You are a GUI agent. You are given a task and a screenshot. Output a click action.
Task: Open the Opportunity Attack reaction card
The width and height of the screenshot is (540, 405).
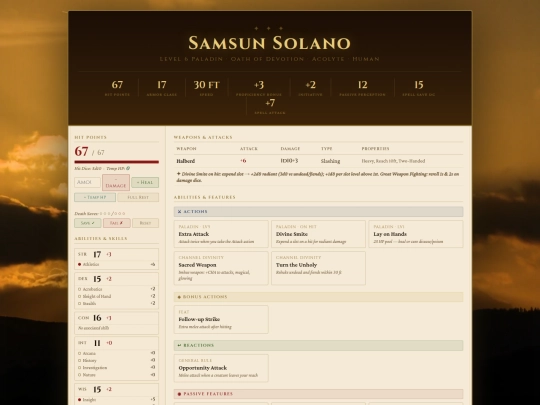(221, 368)
